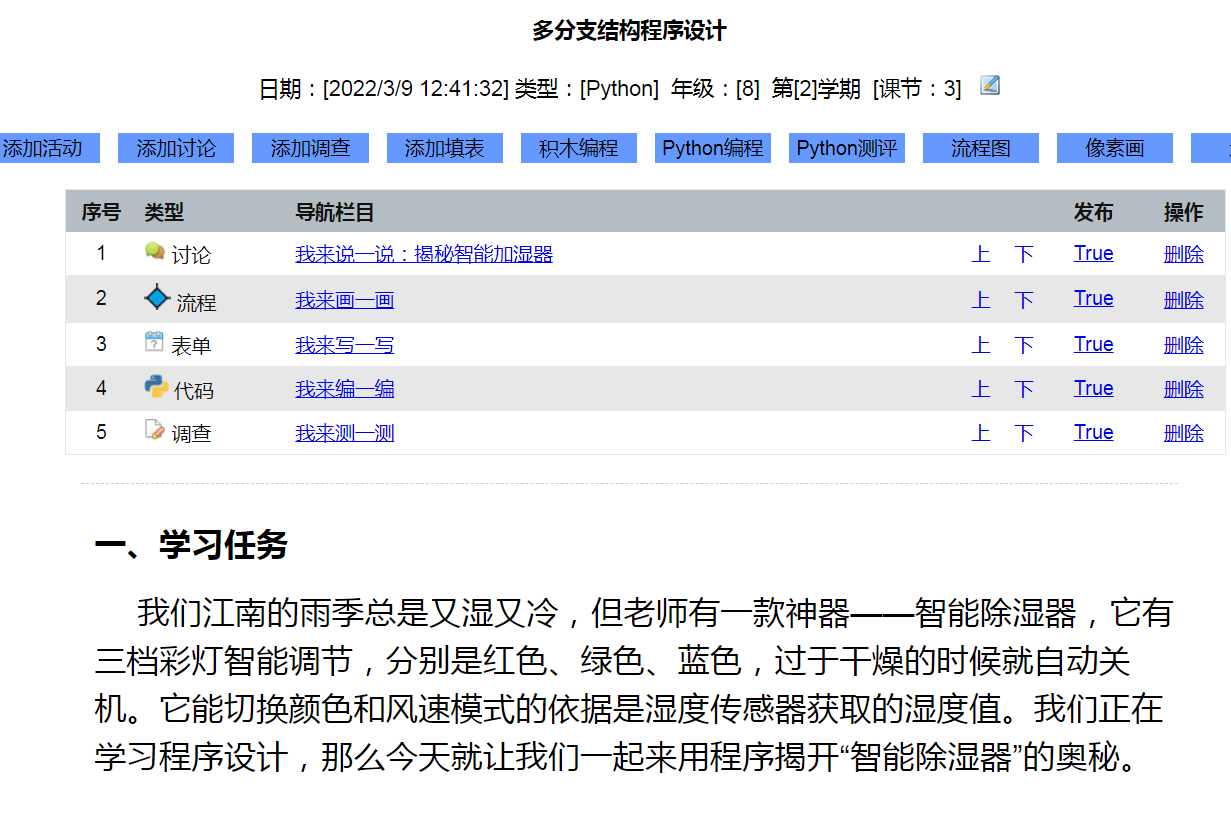Click the 添加讨论 button
The height and width of the screenshot is (813, 1231).
176,148
